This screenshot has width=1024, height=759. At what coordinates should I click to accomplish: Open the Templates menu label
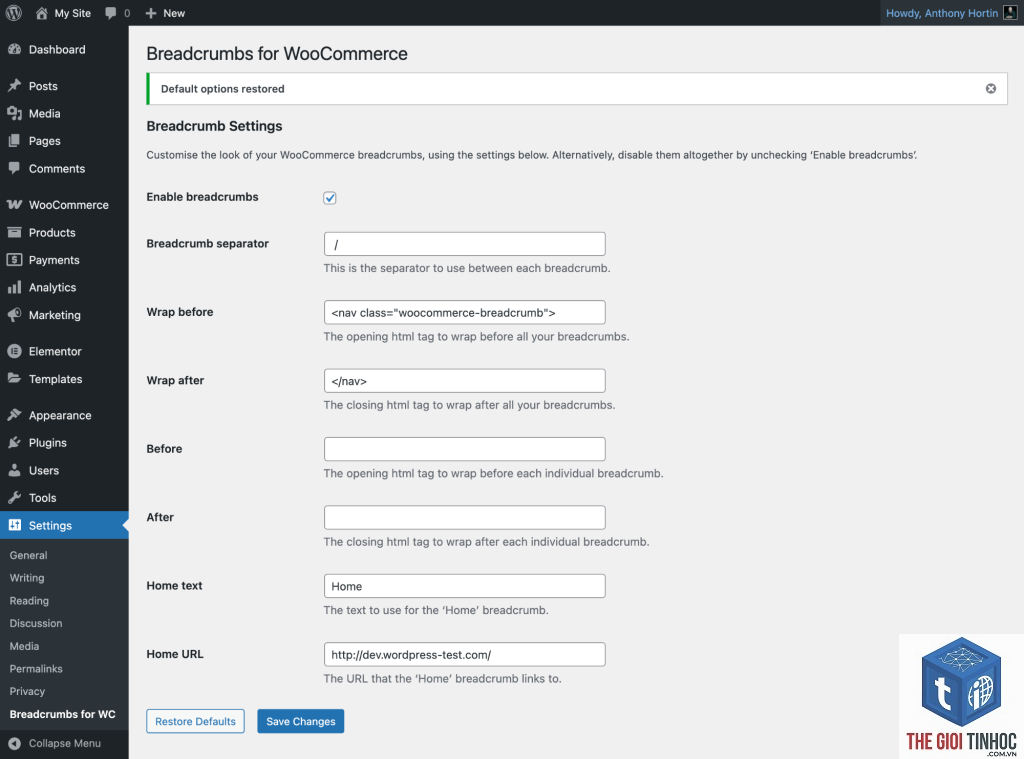[56, 379]
